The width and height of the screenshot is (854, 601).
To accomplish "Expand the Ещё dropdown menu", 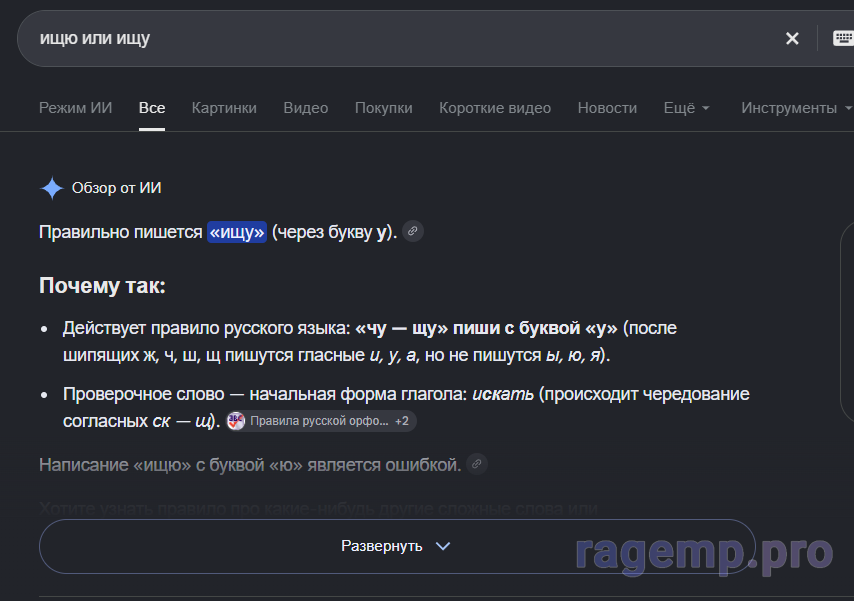I will coord(686,108).
